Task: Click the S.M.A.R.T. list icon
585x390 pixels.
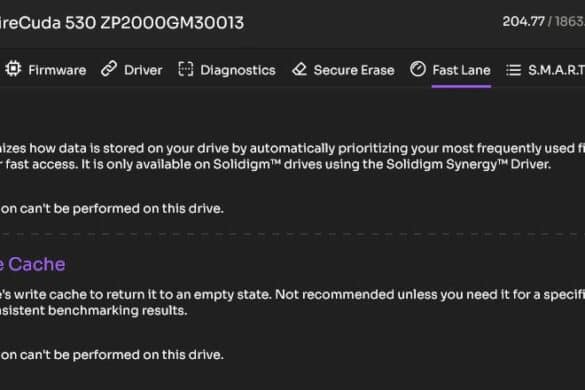Action: [513, 70]
